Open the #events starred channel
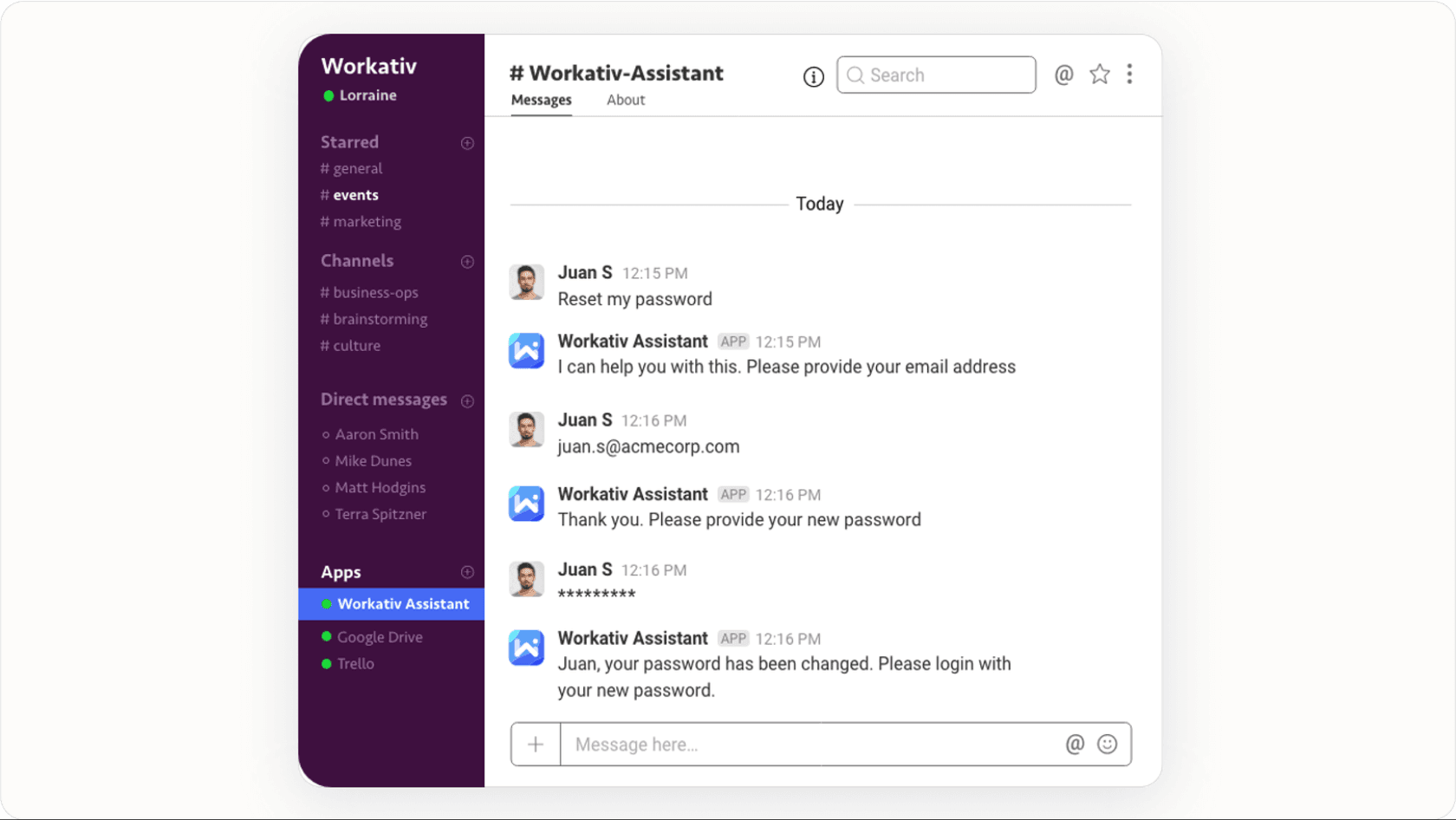The image size is (1456, 820). (355, 195)
